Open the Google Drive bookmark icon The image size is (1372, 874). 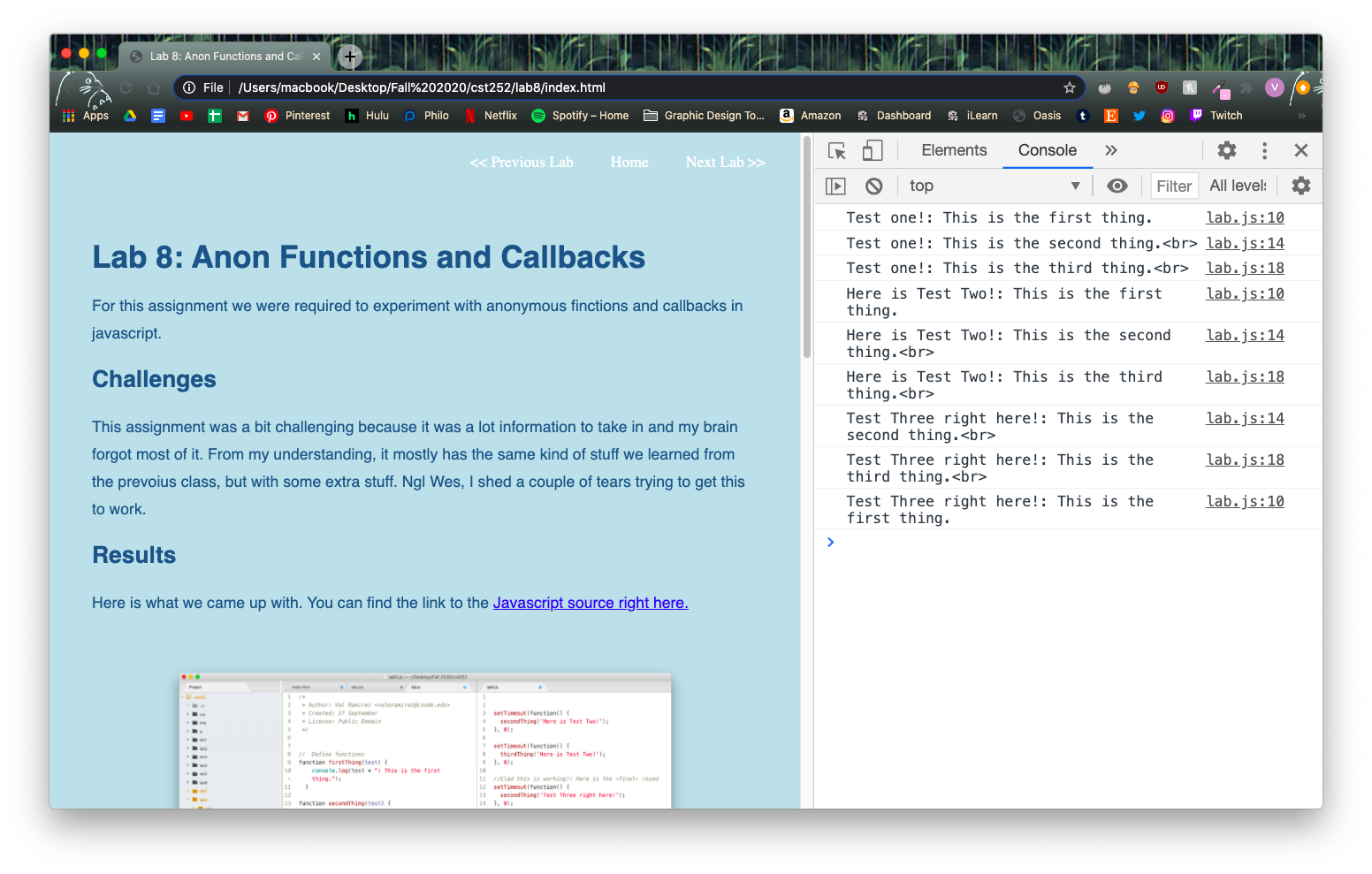(130, 116)
